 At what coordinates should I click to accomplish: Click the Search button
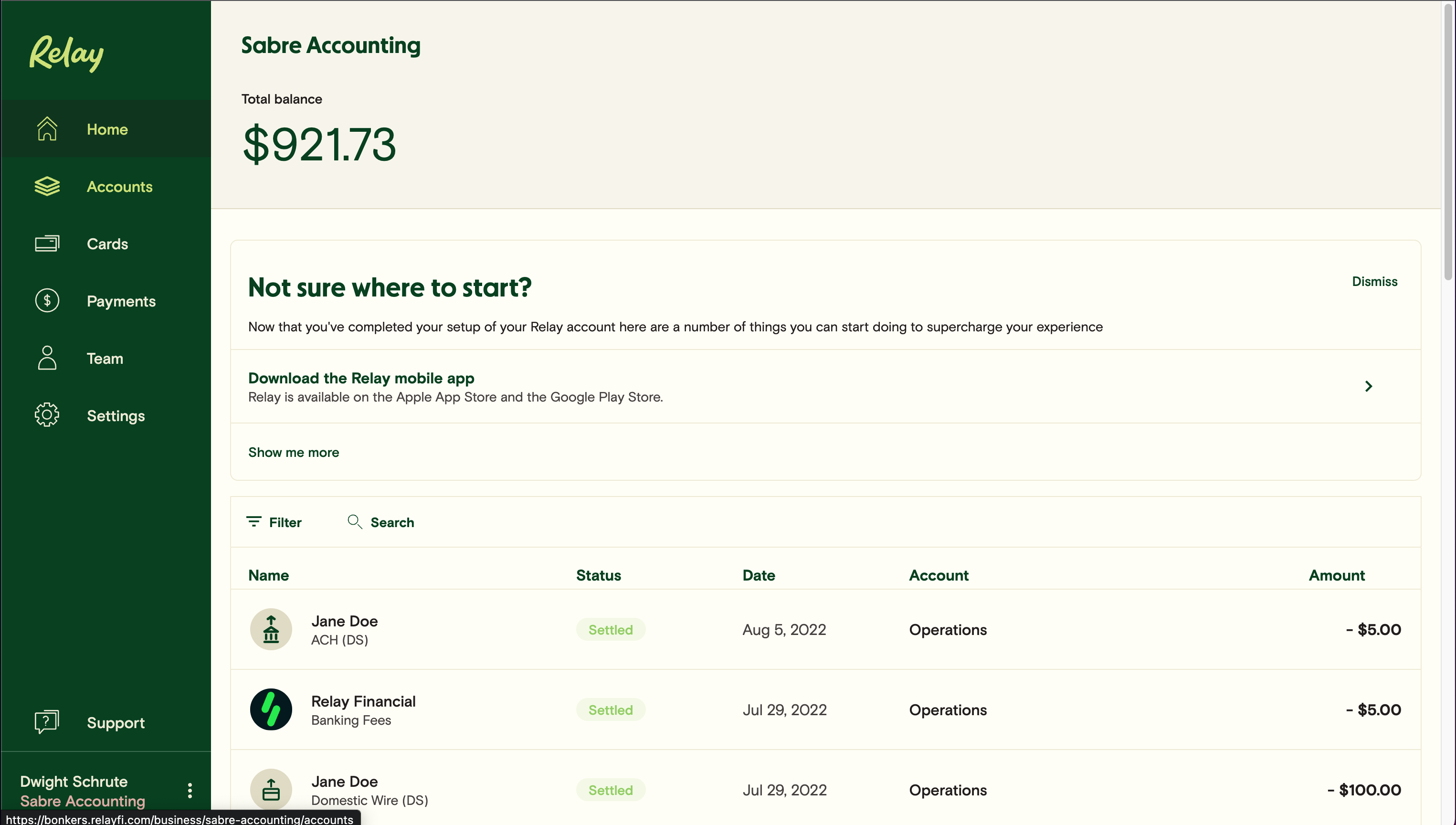381,522
